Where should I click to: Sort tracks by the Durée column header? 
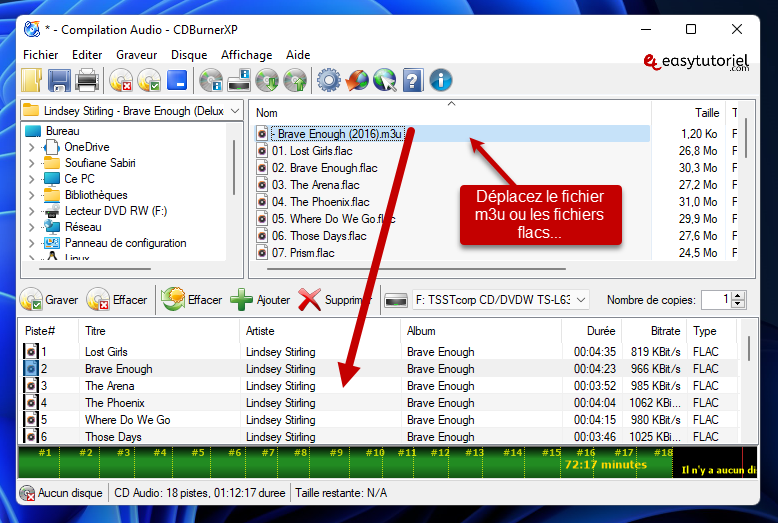pos(591,331)
